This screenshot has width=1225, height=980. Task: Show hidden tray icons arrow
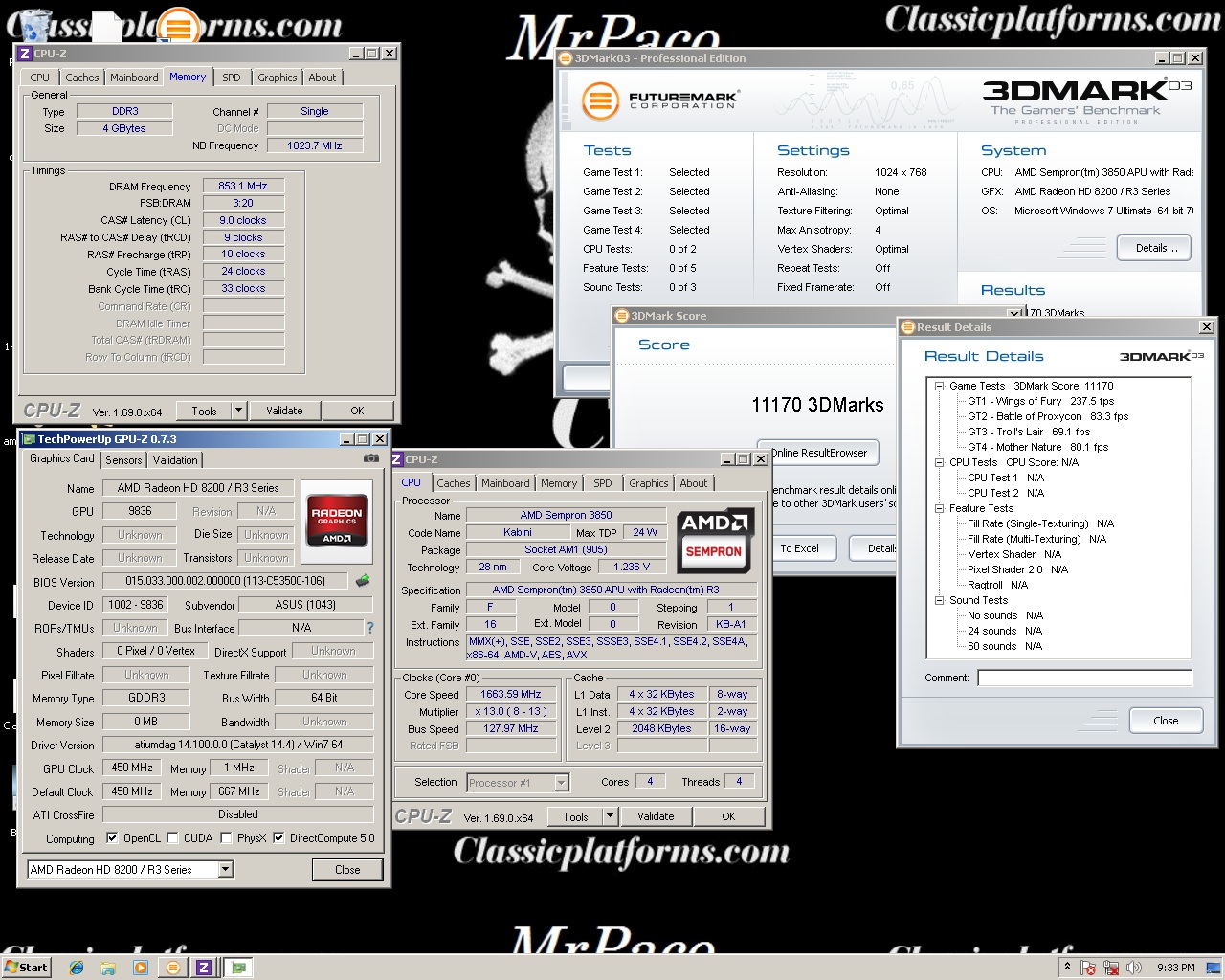point(1067,967)
